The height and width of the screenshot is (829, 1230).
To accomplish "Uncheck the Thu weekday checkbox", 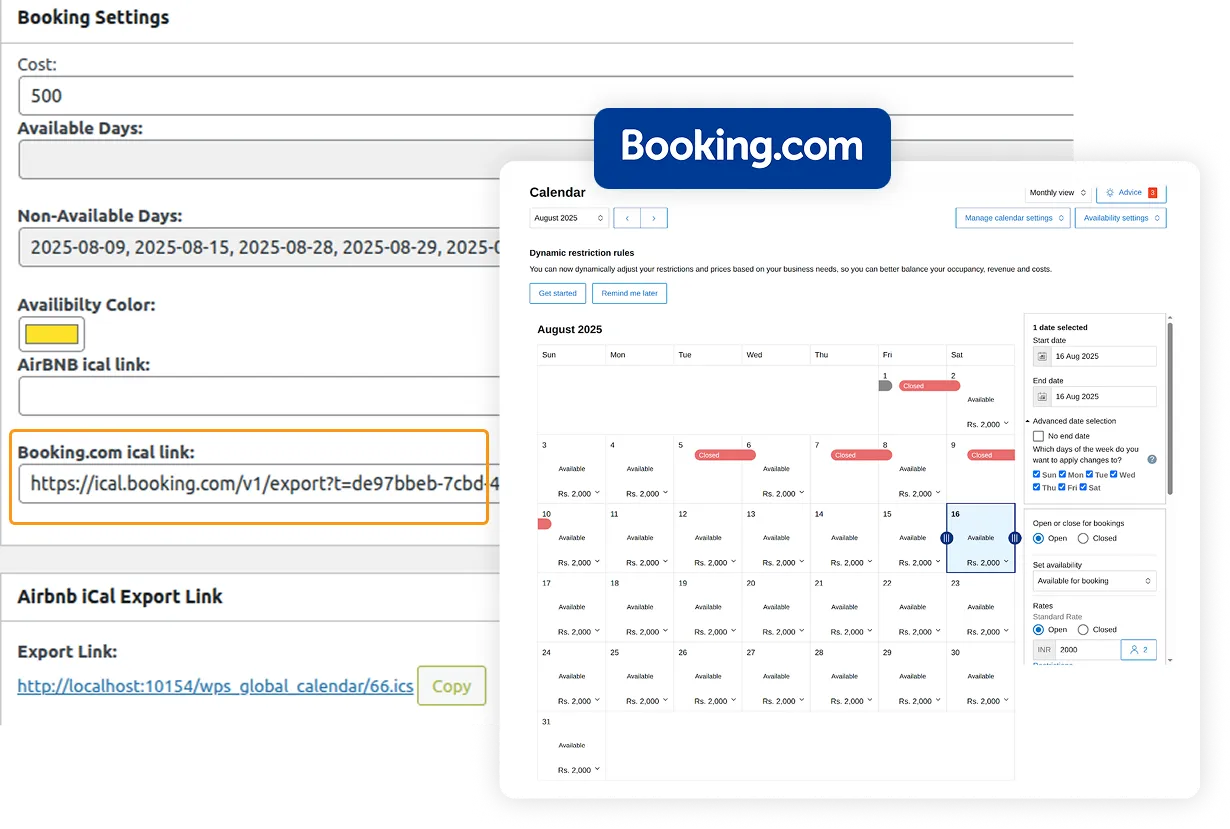I will pyautogui.click(x=1037, y=487).
